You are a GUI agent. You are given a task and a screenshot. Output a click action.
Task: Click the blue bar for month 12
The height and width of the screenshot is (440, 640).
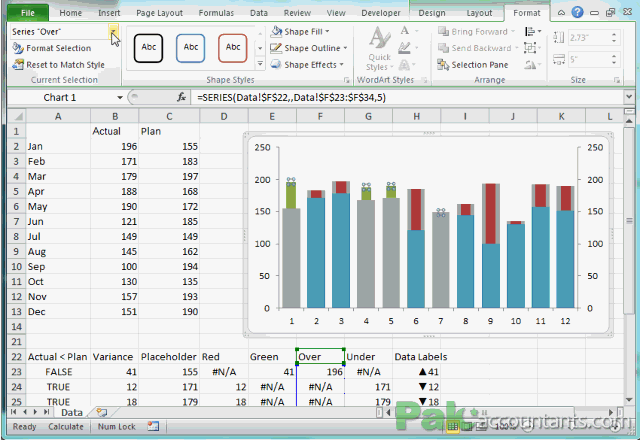tap(565, 259)
